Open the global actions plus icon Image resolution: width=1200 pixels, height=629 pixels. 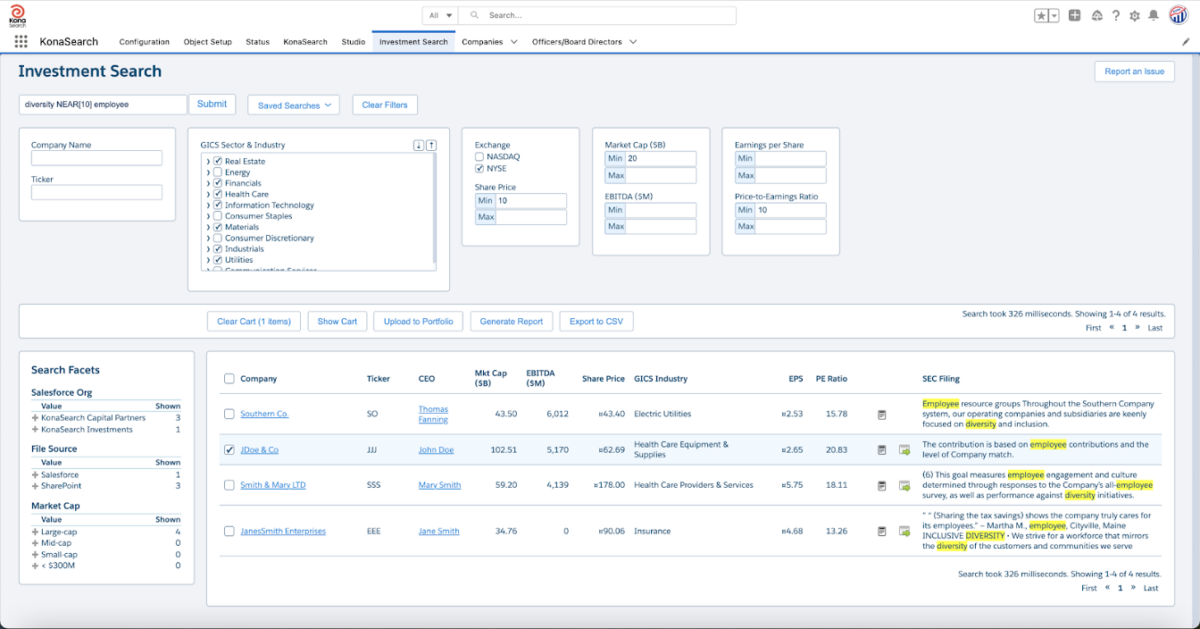point(1075,15)
